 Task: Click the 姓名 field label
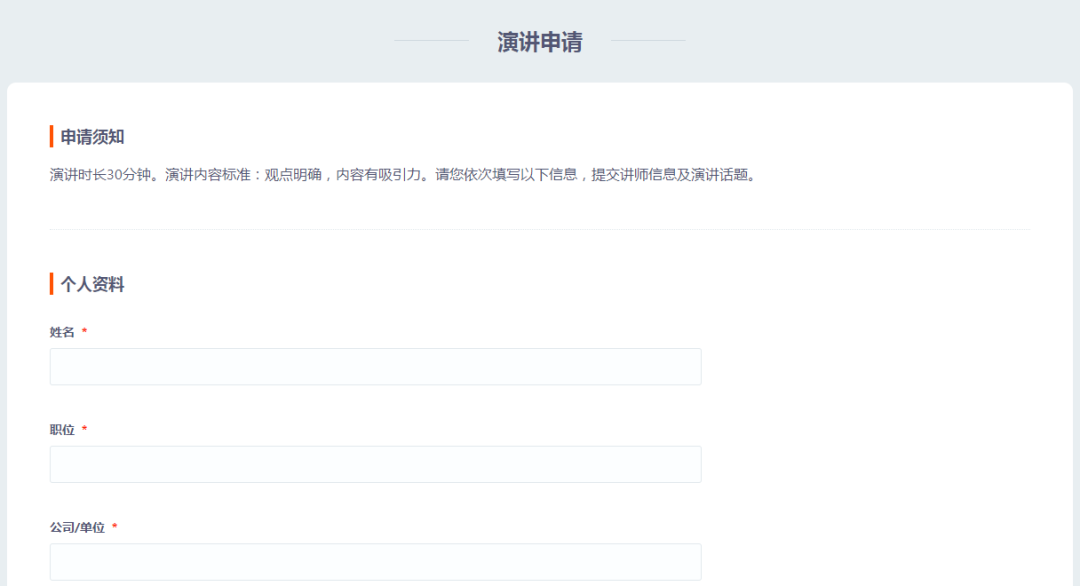(62, 332)
